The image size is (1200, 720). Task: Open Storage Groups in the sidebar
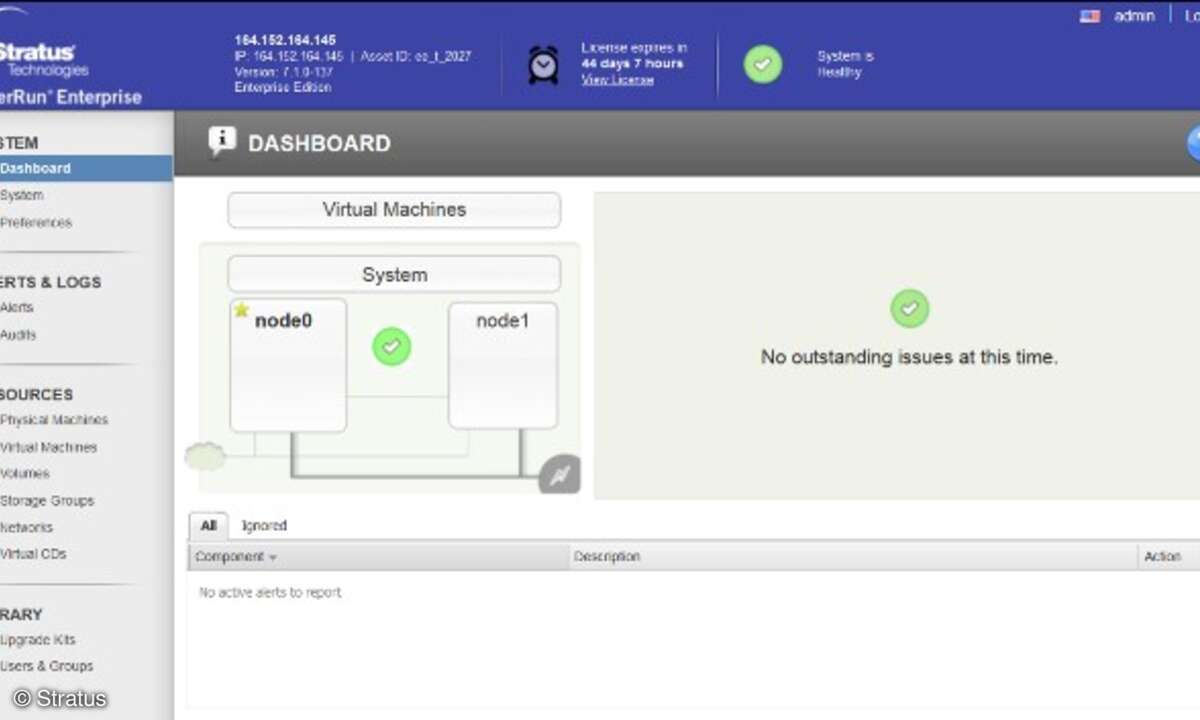pos(47,500)
